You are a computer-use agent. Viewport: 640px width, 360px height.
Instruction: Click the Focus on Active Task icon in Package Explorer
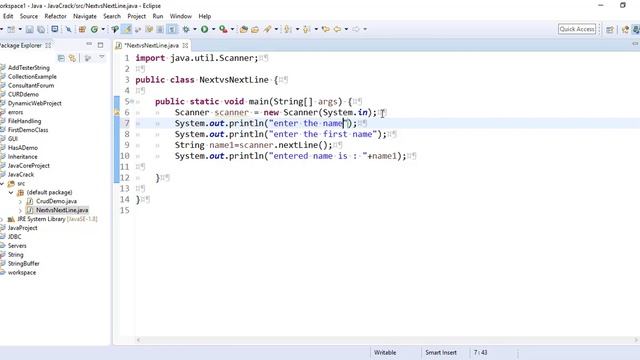88,58
